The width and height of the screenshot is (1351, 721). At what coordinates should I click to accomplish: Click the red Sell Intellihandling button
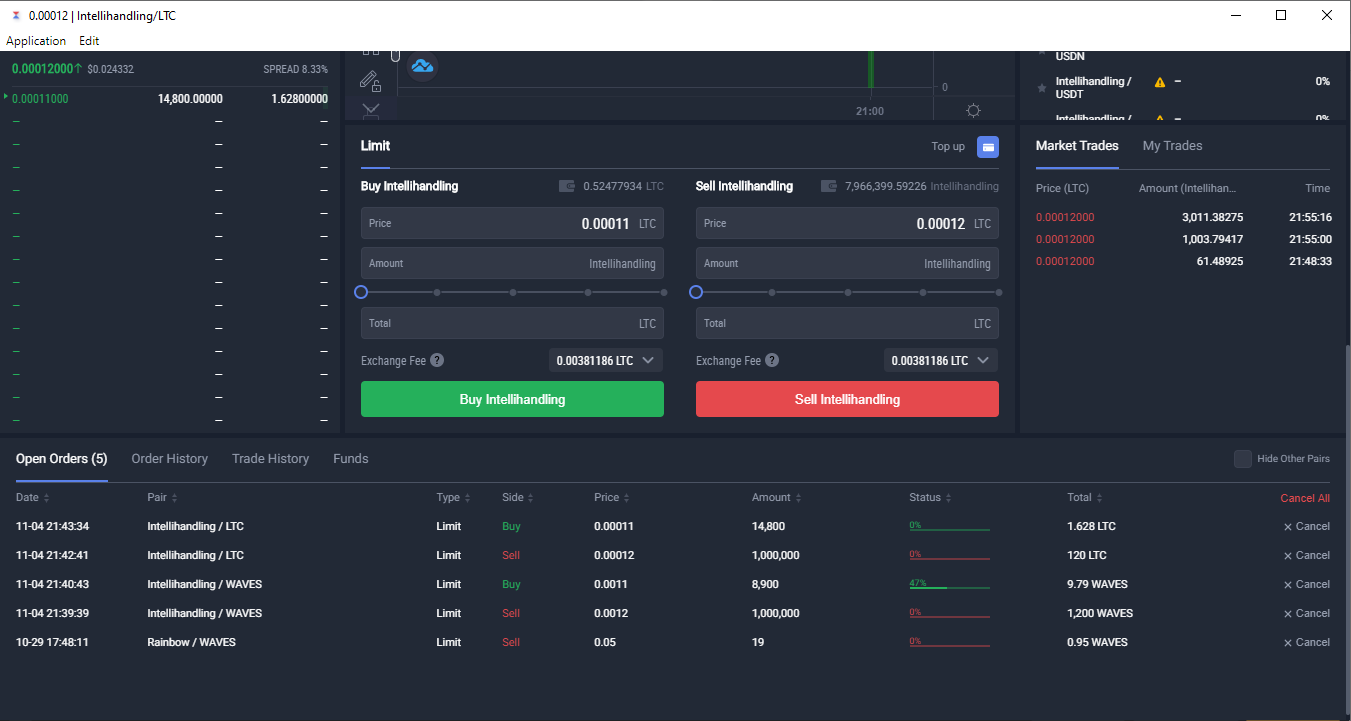(x=847, y=399)
